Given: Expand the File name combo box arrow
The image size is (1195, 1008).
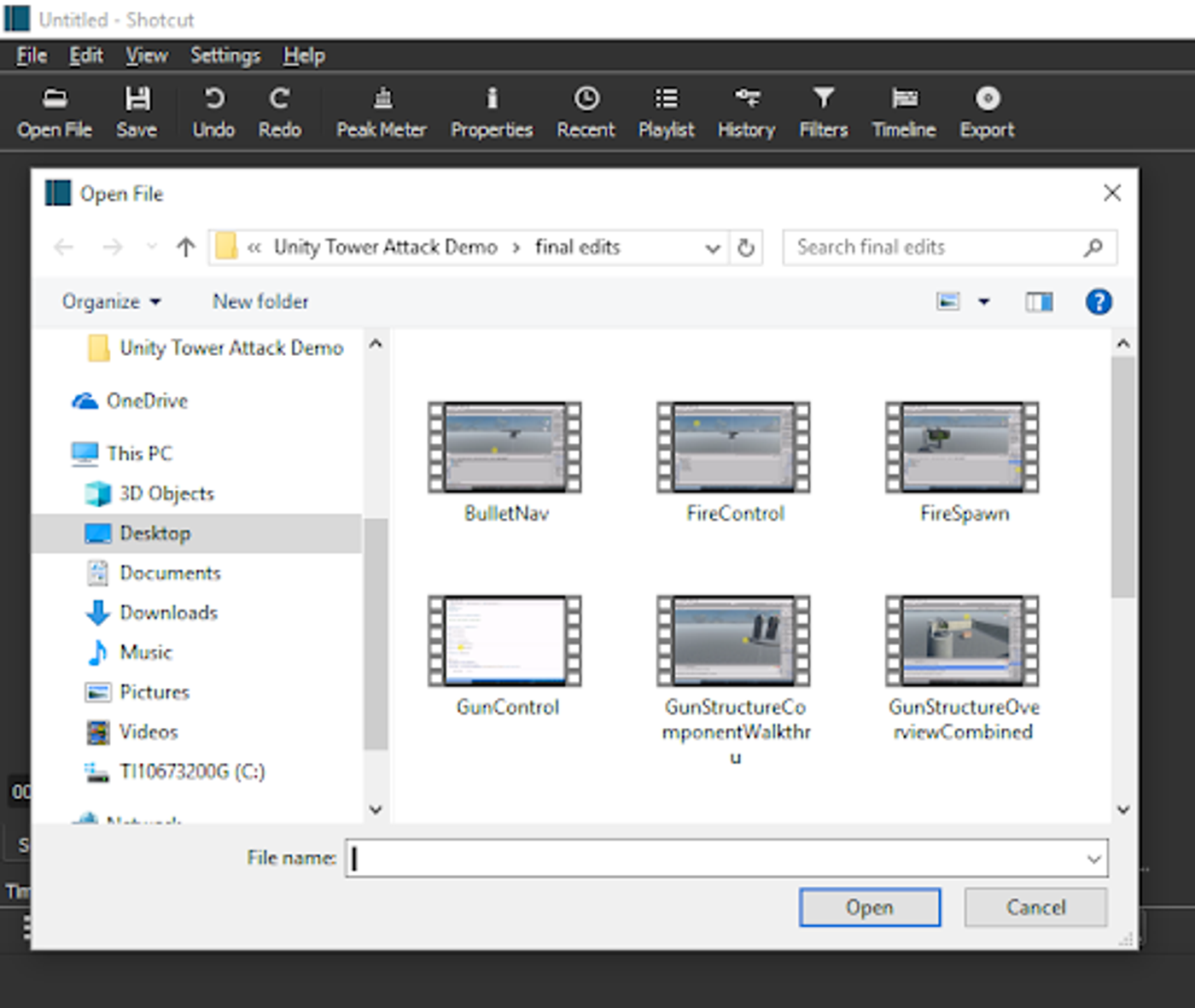Looking at the screenshot, I should click(x=1093, y=859).
